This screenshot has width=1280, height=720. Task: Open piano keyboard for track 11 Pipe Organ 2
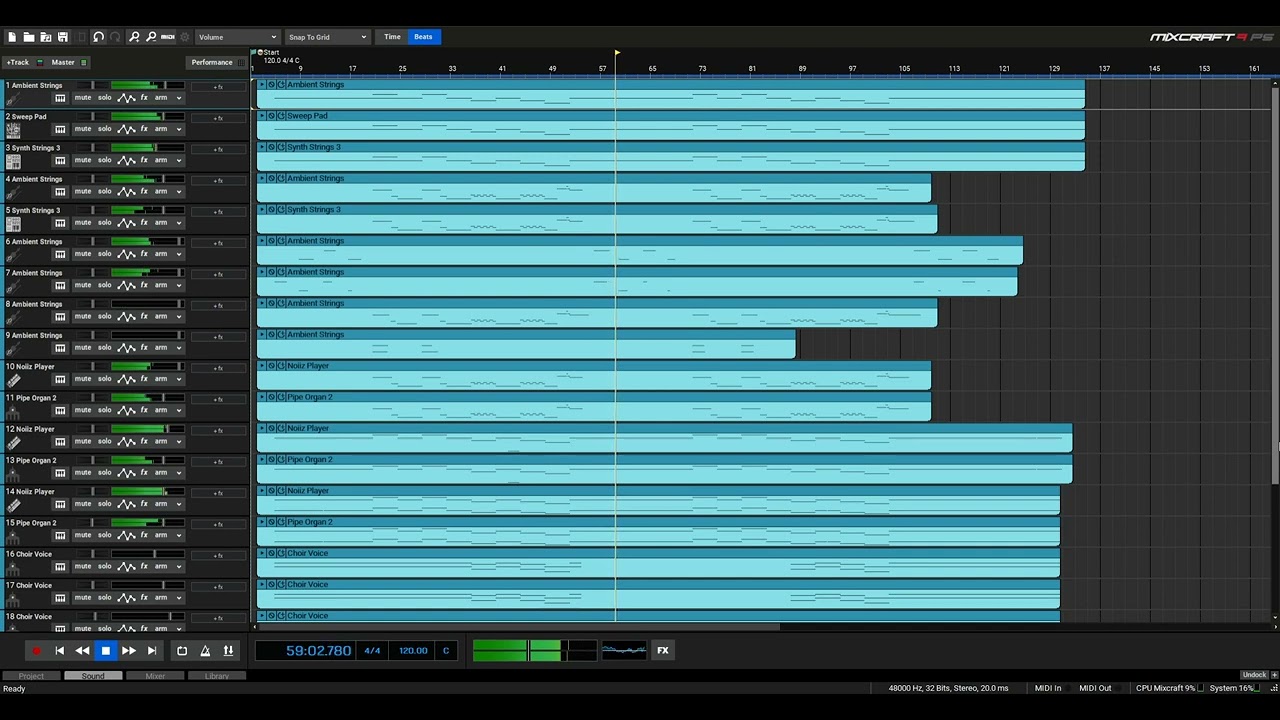60,410
